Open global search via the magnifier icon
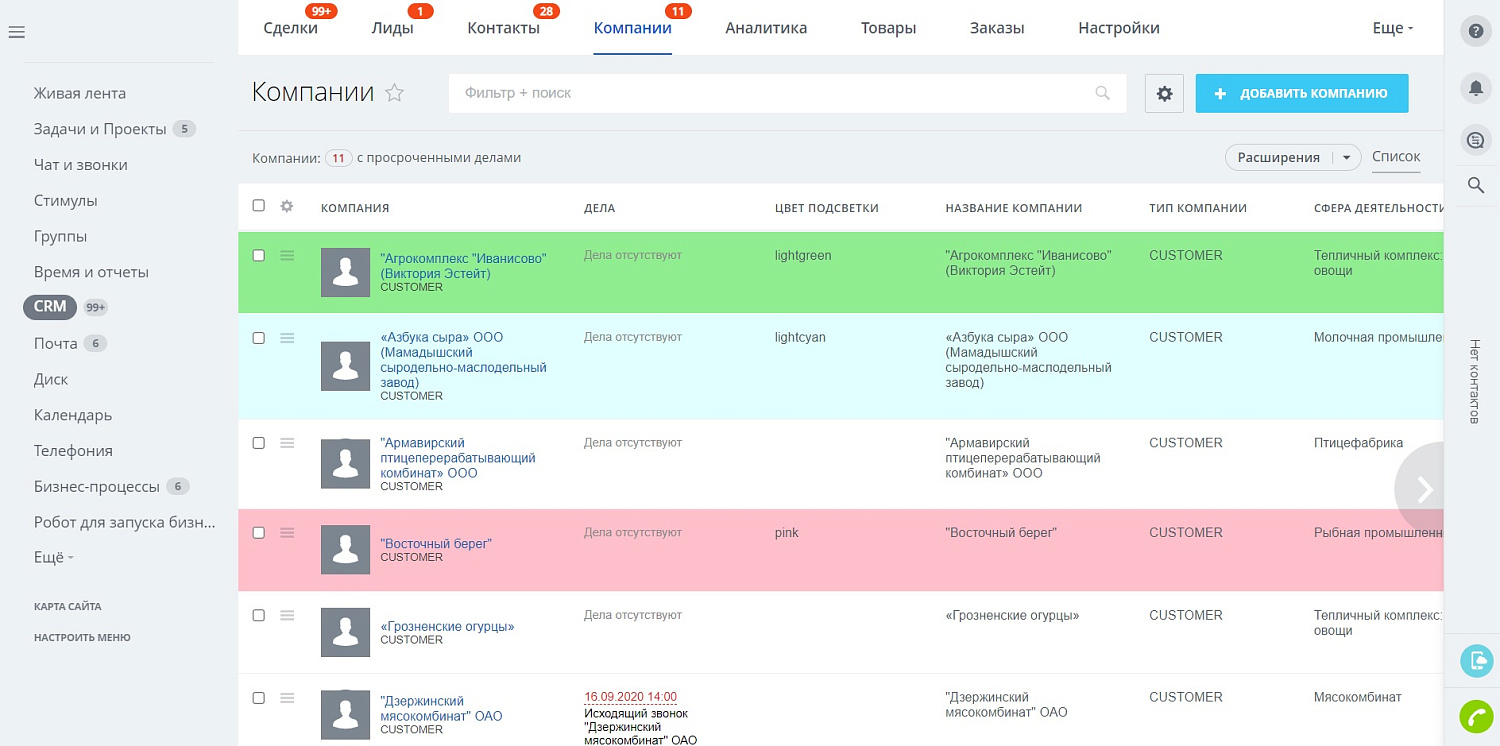This screenshot has height=746, width=1500. pyautogui.click(x=1476, y=185)
